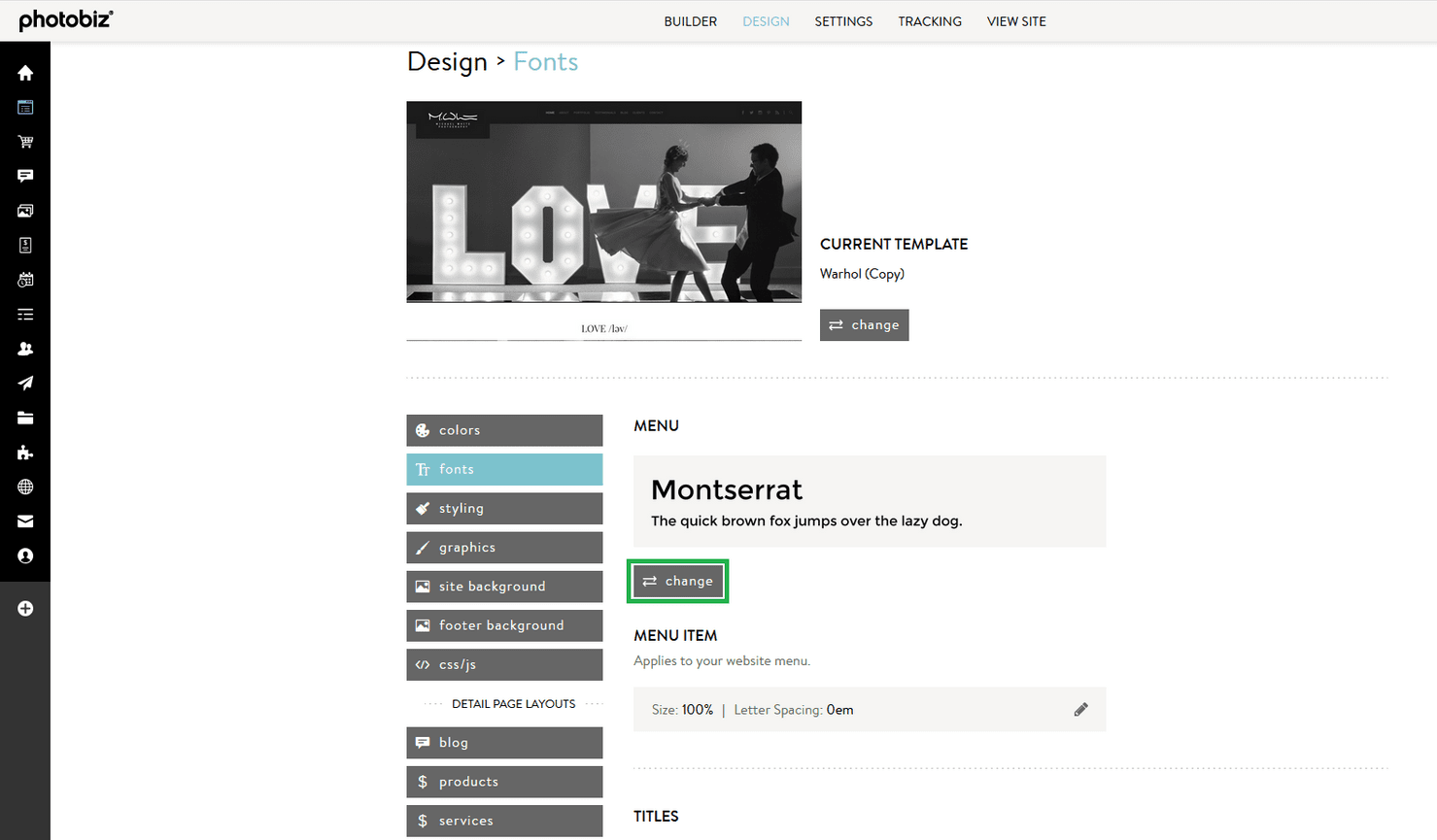Switch to the Settings tab
1437x840 pixels.
pos(843,20)
